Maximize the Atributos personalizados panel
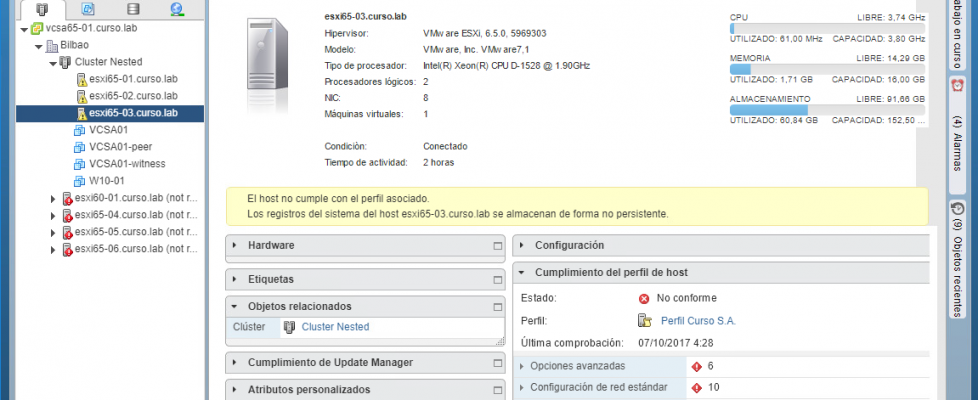 tap(497, 391)
